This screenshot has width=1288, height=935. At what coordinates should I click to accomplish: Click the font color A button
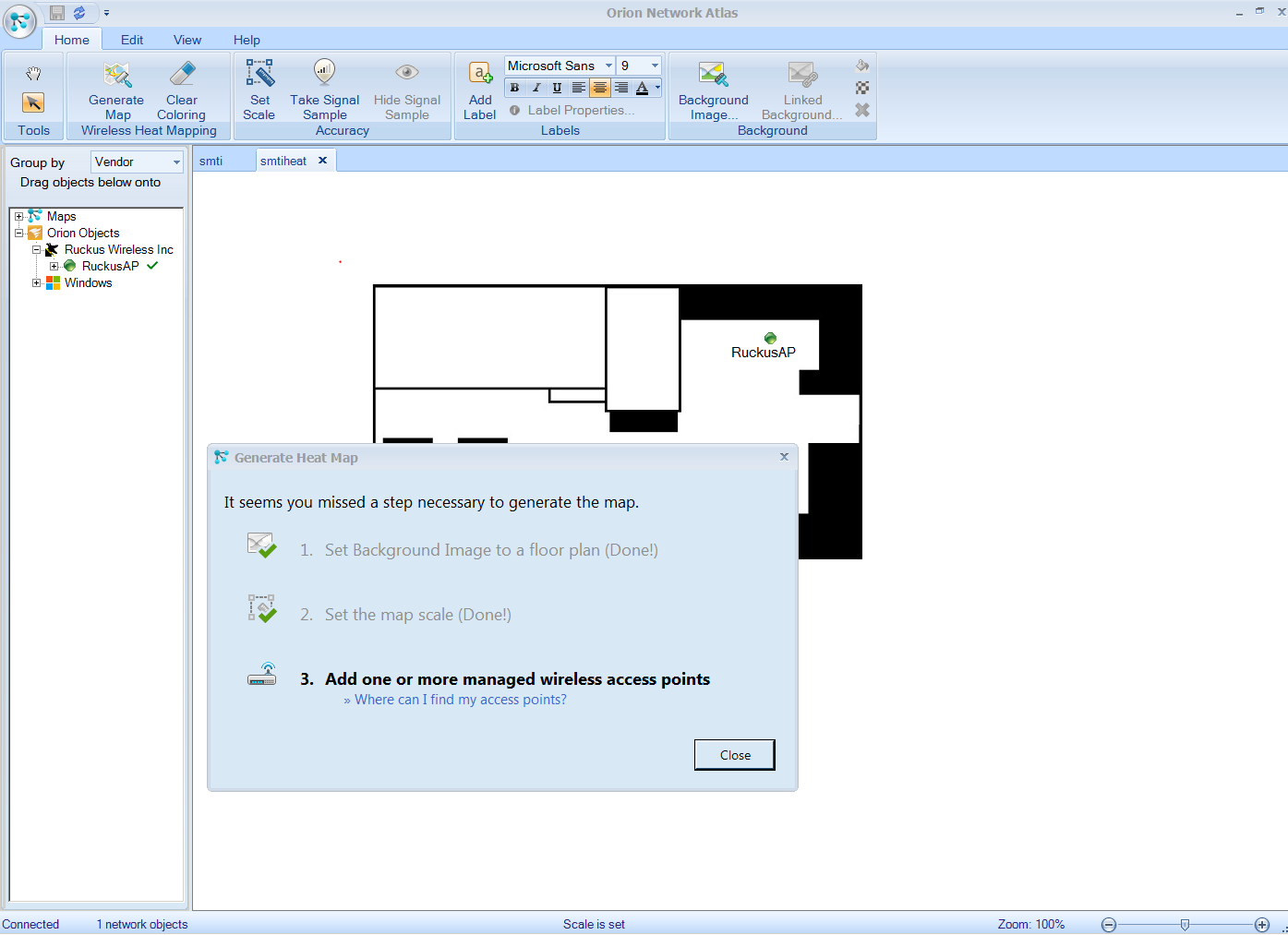tap(643, 88)
